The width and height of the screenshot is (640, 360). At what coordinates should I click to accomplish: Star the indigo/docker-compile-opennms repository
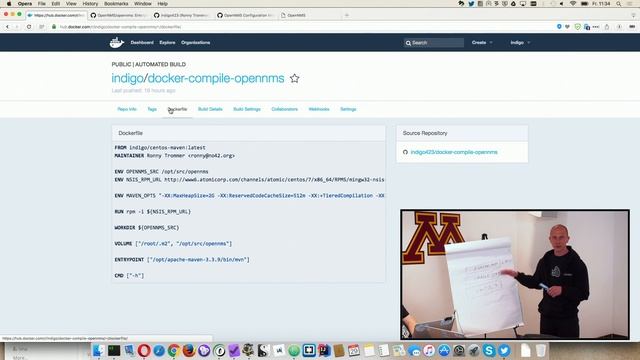pos(294,78)
